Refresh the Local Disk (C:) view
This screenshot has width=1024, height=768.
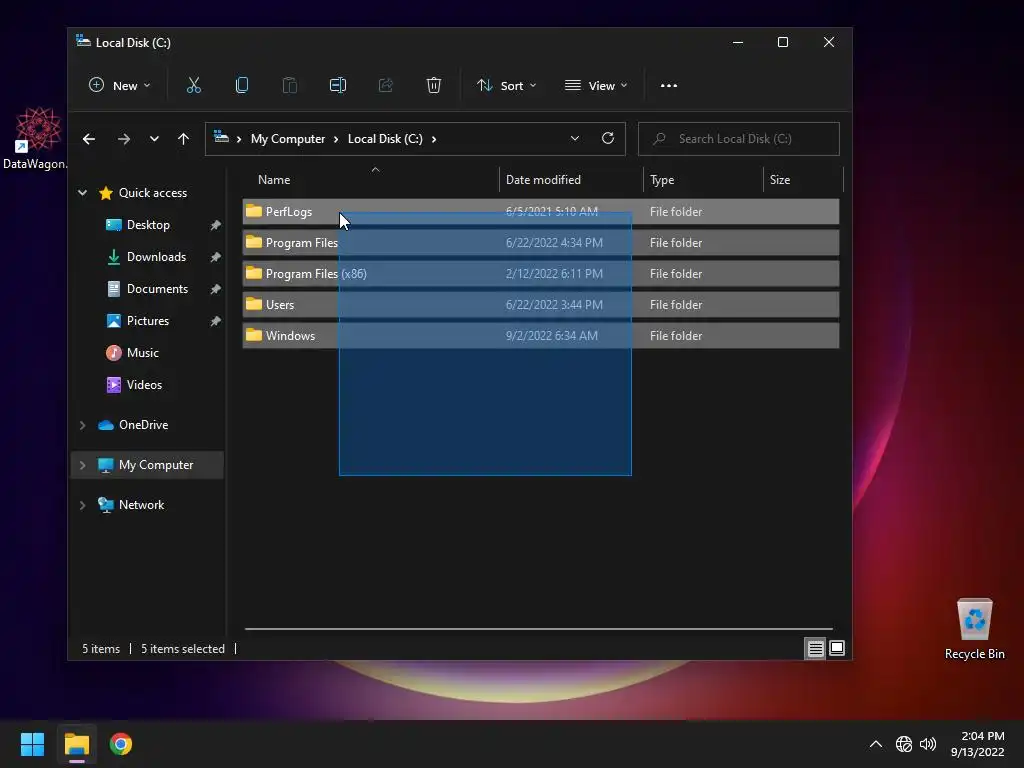click(x=608, y=138)
